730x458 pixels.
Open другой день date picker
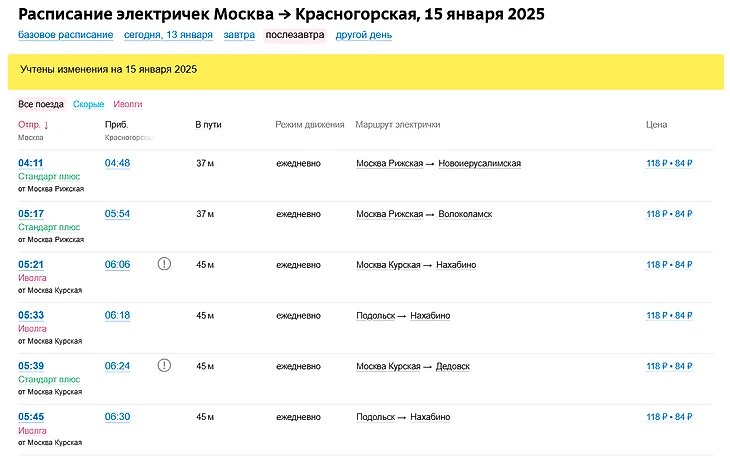coord(363,35)
